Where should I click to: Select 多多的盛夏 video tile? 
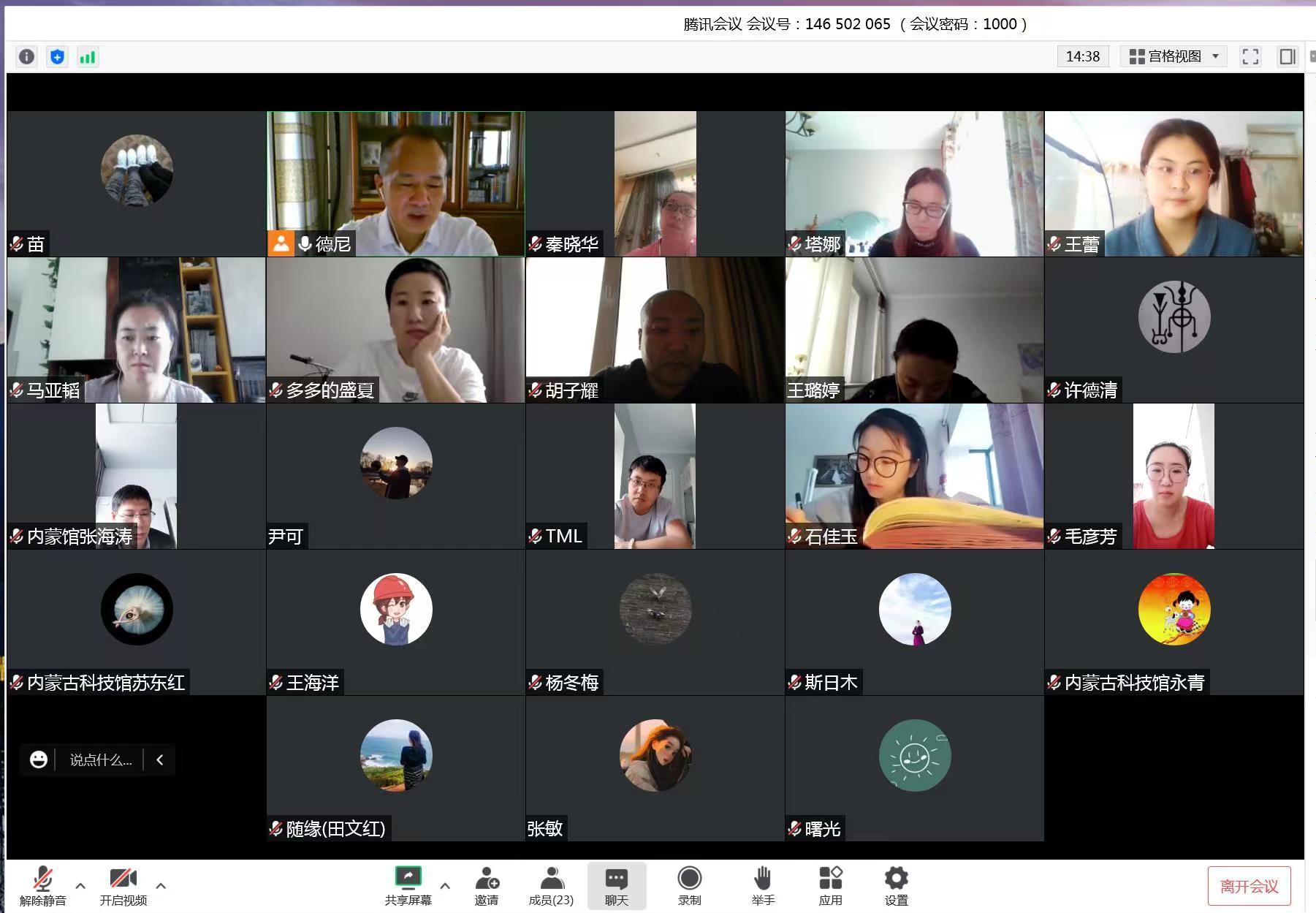[396, 330]
